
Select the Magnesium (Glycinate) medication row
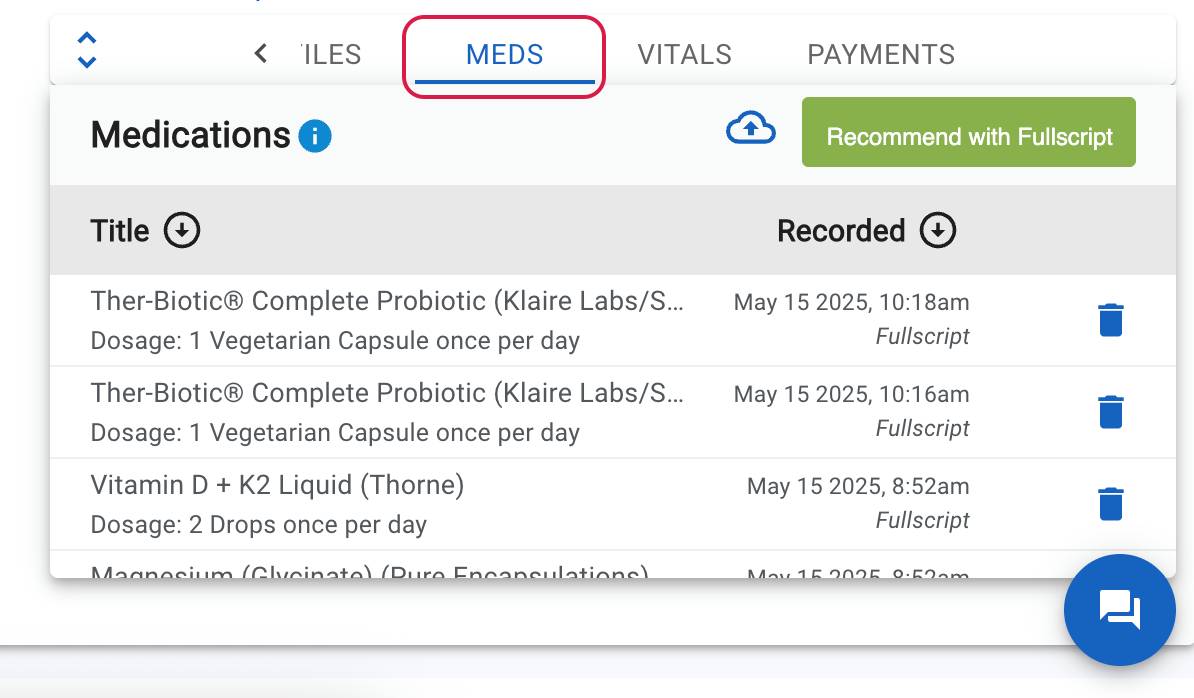(x=369, y=573)
